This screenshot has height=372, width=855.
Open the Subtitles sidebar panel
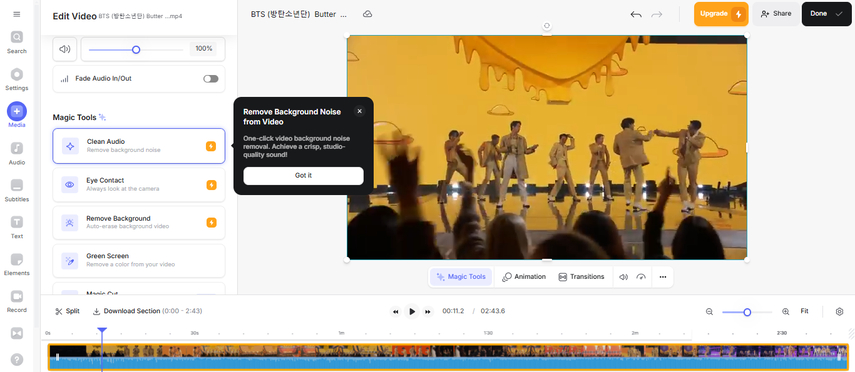(16, 190)
